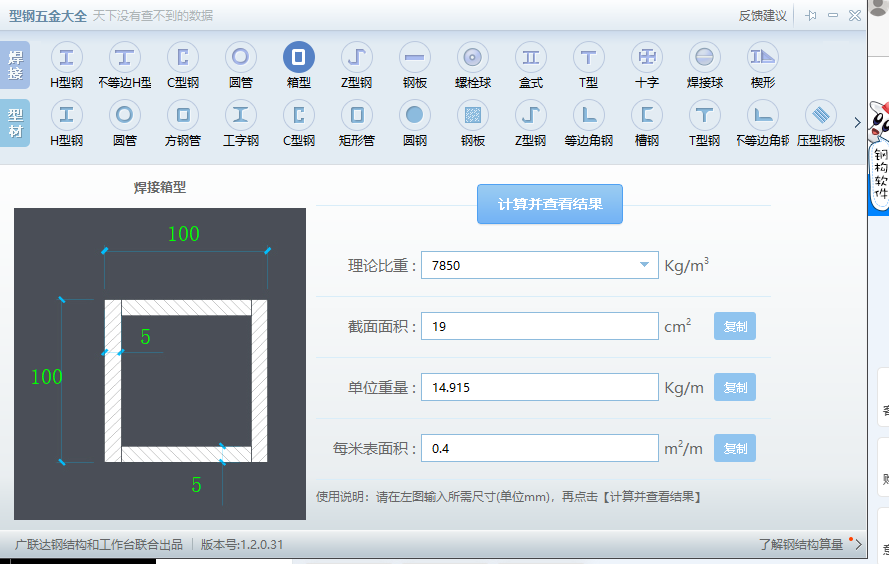This screenshot has height=564, width=889.
Task: Open 反馈建议 feedback link
Action: pos(763,16)
